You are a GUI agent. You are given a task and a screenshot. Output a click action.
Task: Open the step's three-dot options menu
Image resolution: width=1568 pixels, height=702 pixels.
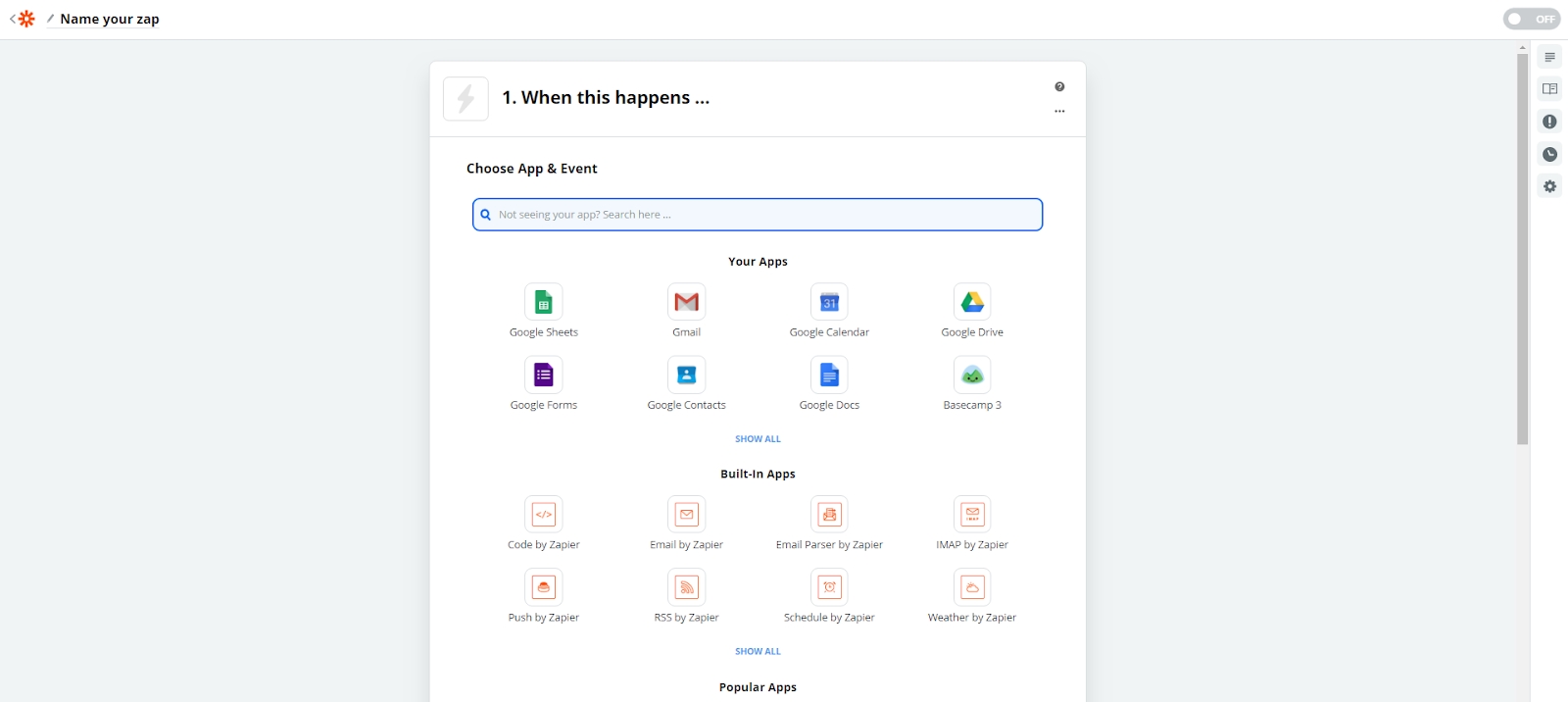1059,112
